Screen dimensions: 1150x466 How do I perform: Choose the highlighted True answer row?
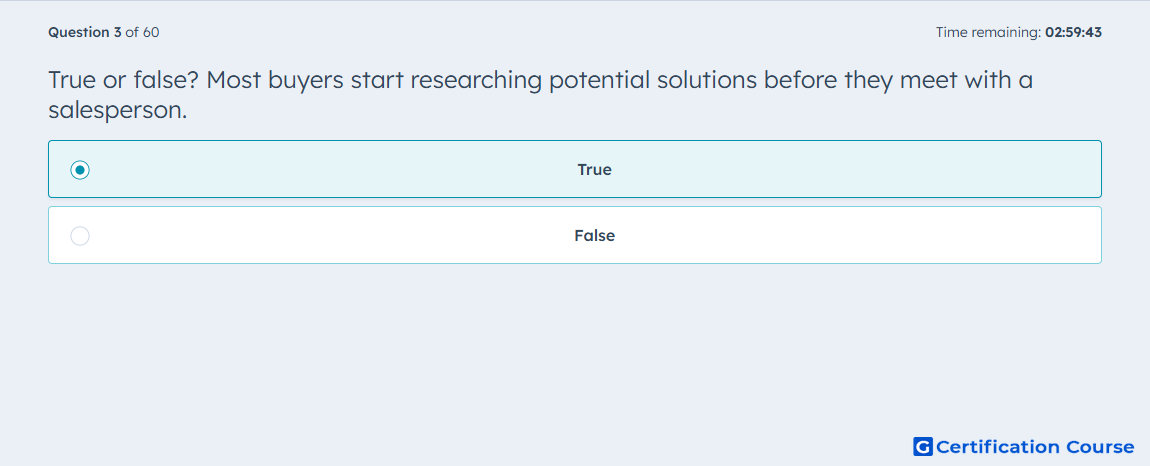point(575,169)
